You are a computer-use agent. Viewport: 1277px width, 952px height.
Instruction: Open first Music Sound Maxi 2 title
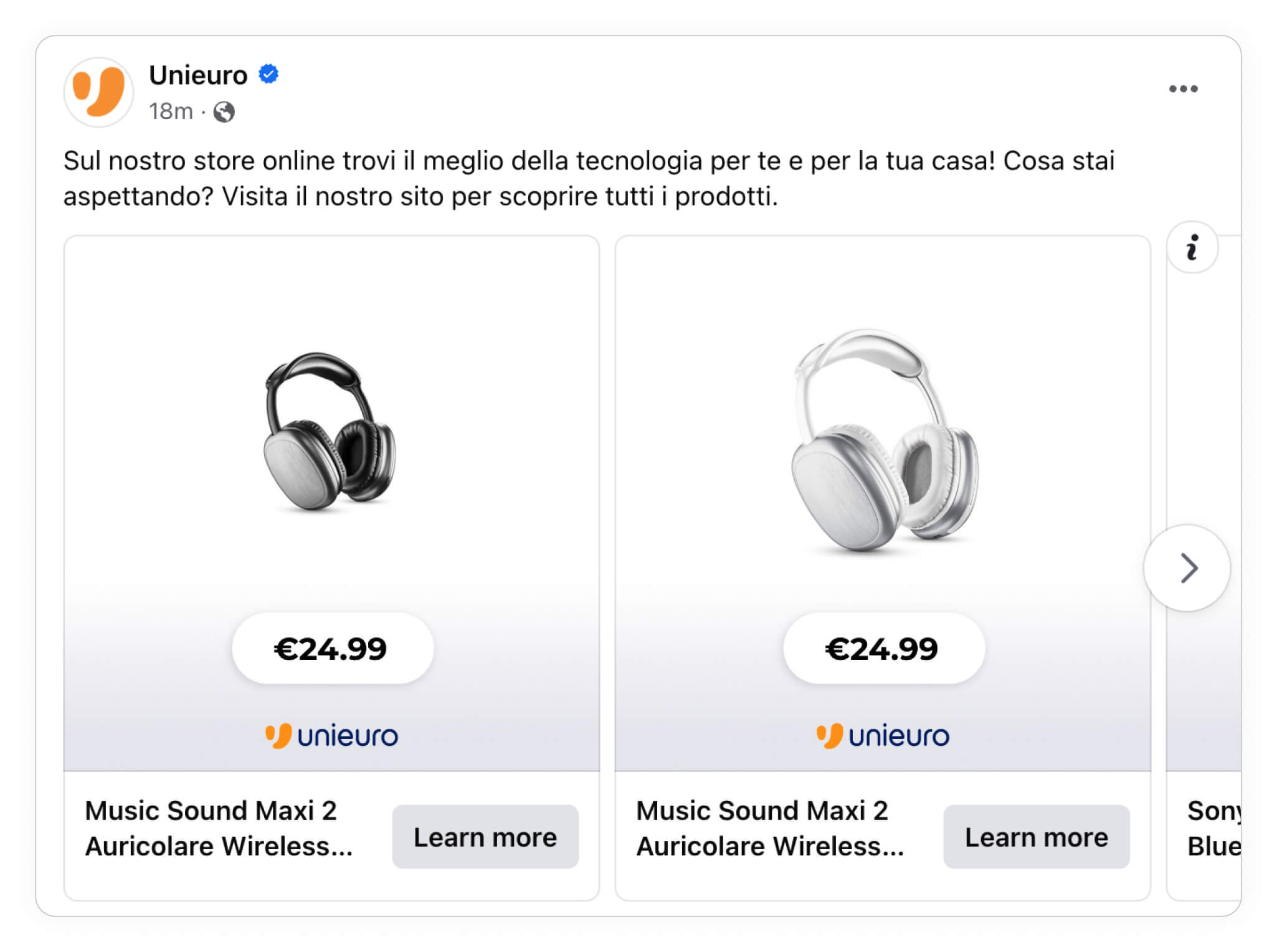[x=218, y=828]
